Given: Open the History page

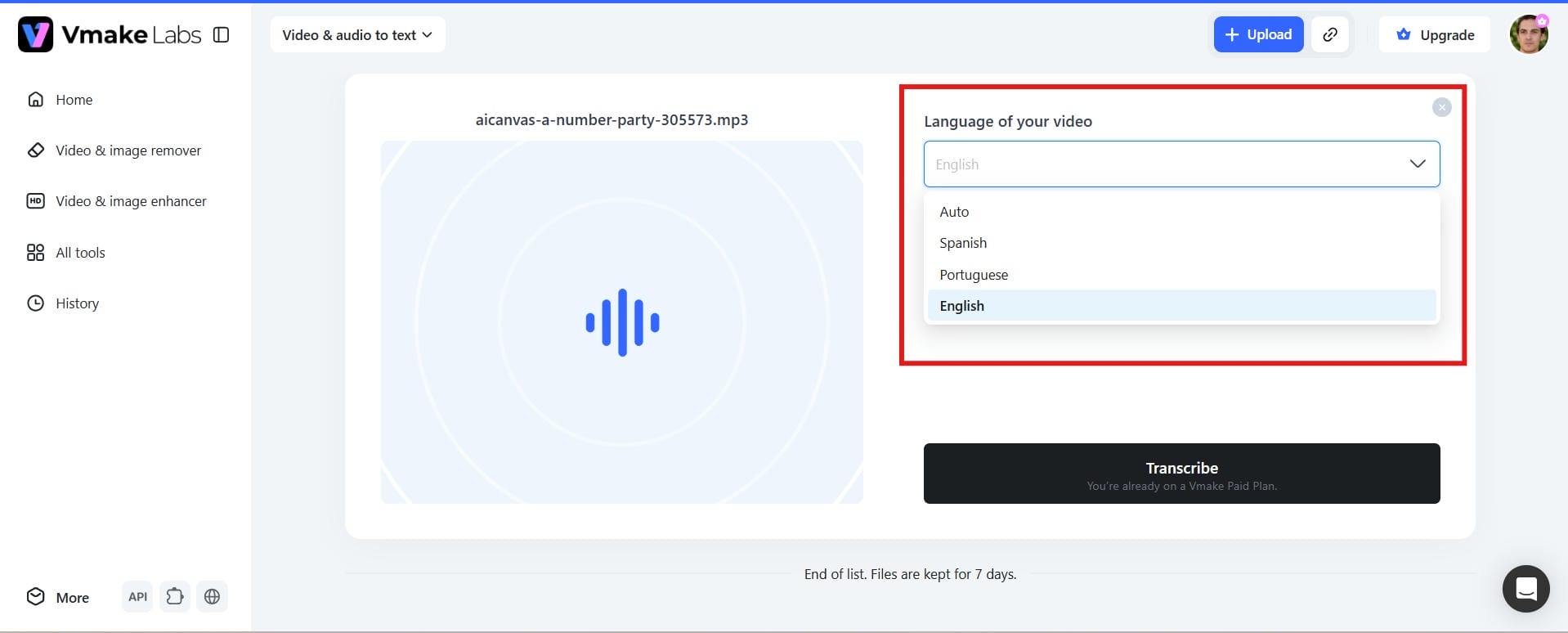Looking at the screenshot, I should click(63, 303).
